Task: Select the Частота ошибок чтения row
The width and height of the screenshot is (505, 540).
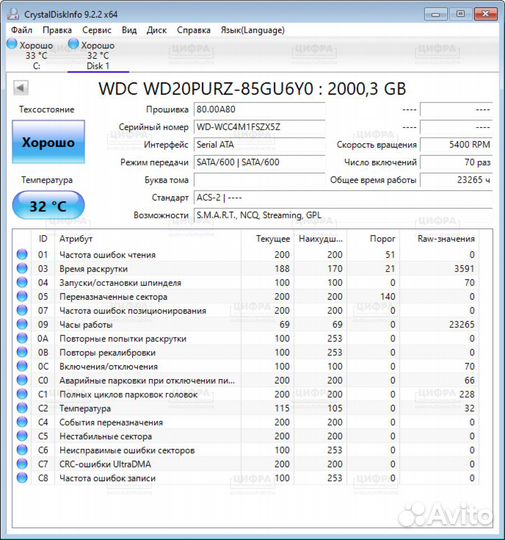Action: click(246, 255)
